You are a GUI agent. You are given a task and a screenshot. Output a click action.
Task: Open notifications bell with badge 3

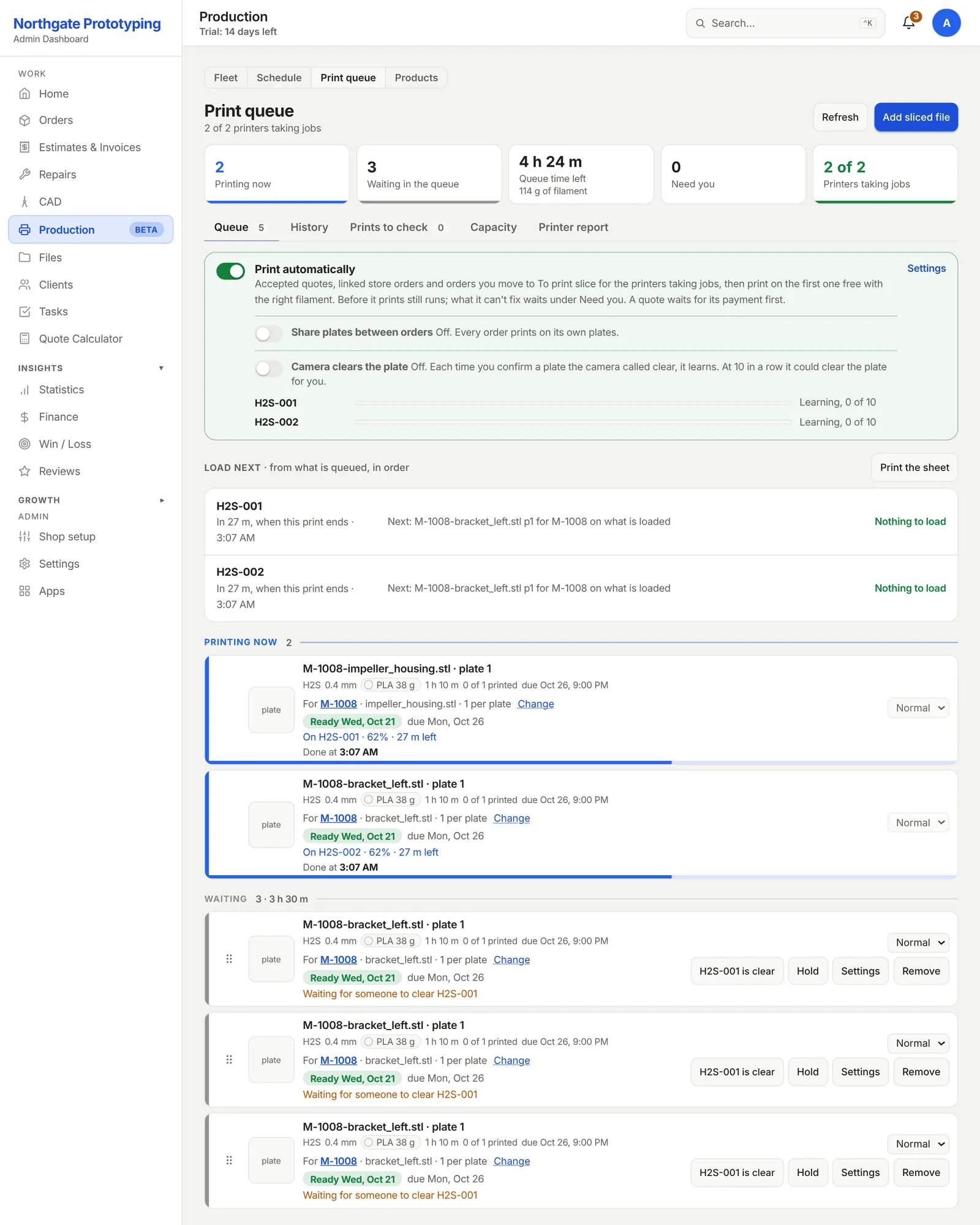click(x=909, y=23)
